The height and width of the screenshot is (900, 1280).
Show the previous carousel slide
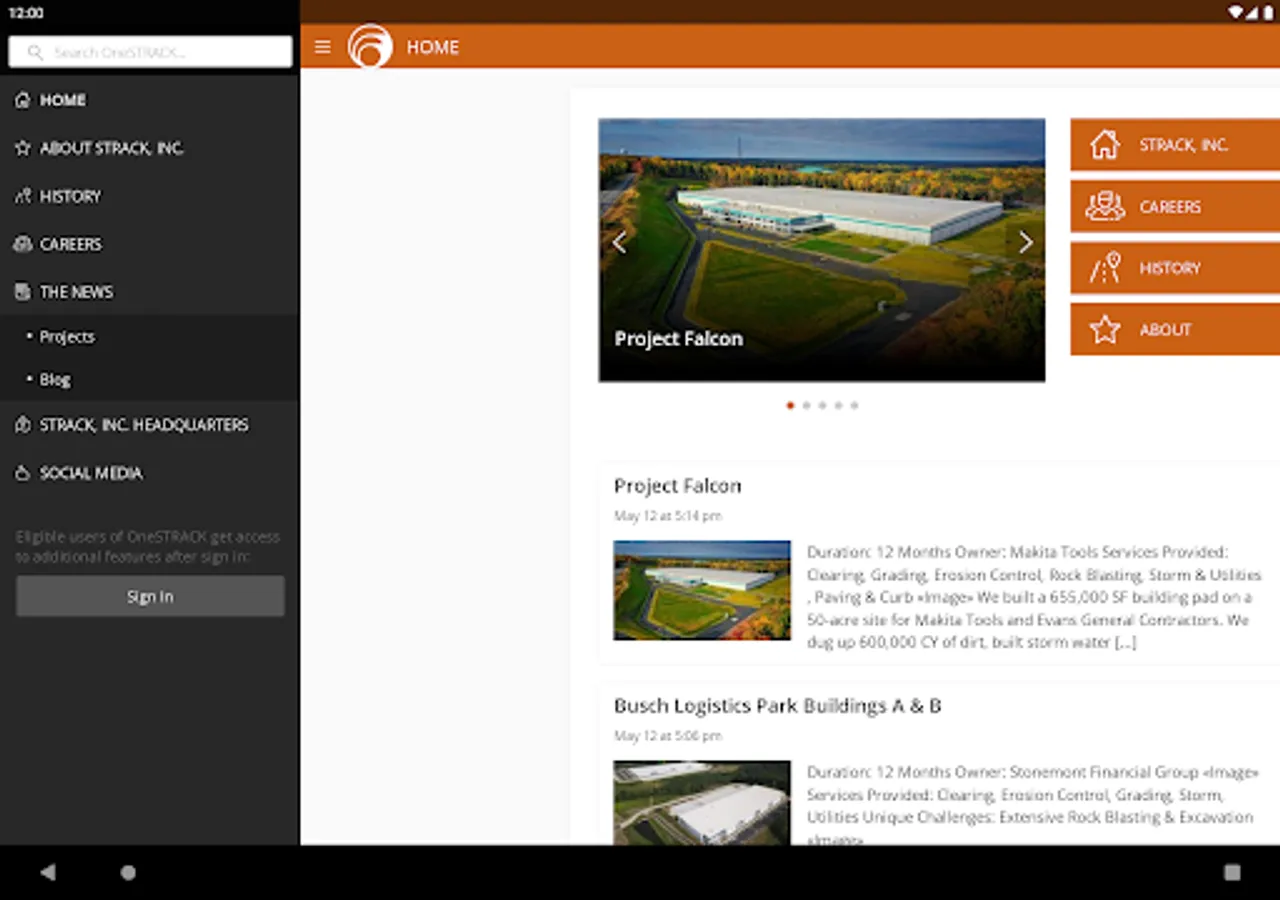click(619, 242)
